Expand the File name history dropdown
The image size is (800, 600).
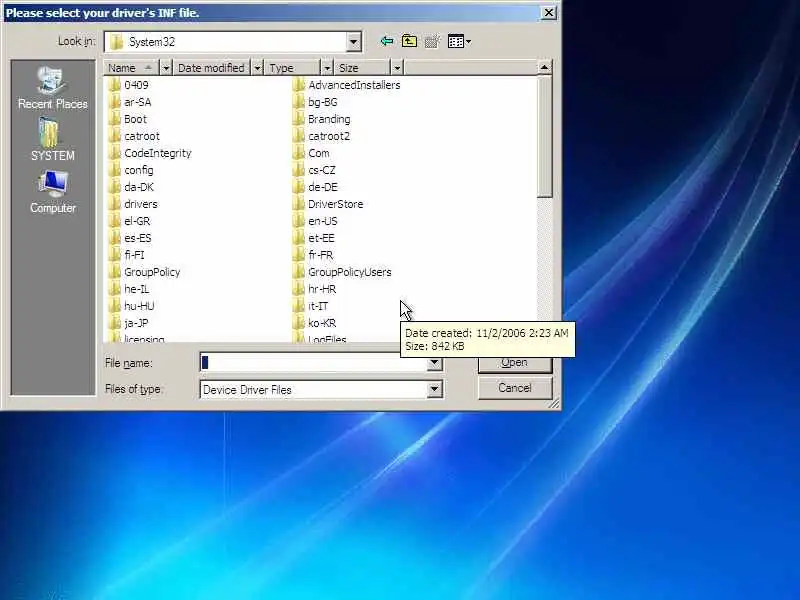(x=434, y=363)
